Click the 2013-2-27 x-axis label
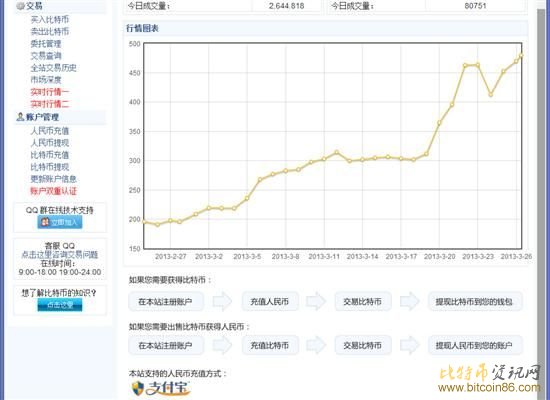This screenshot has height=400, width=550. coord(170,256)
